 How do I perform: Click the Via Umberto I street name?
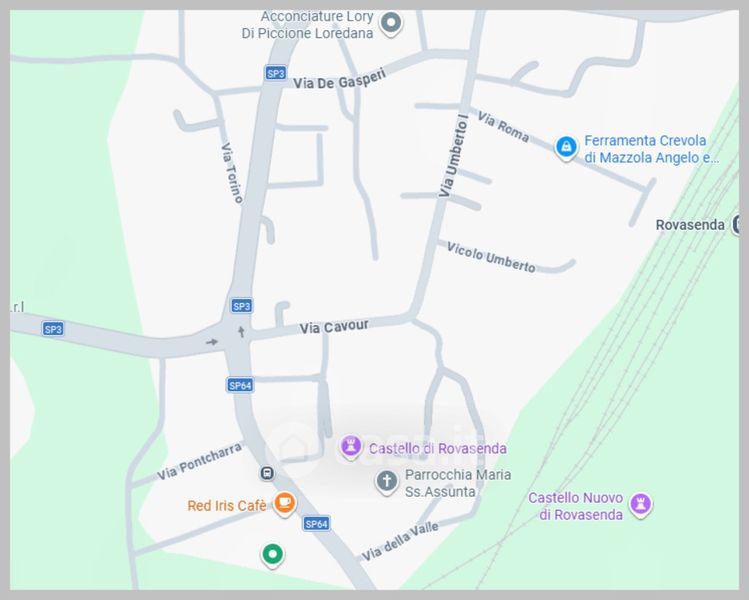[453, 156]
